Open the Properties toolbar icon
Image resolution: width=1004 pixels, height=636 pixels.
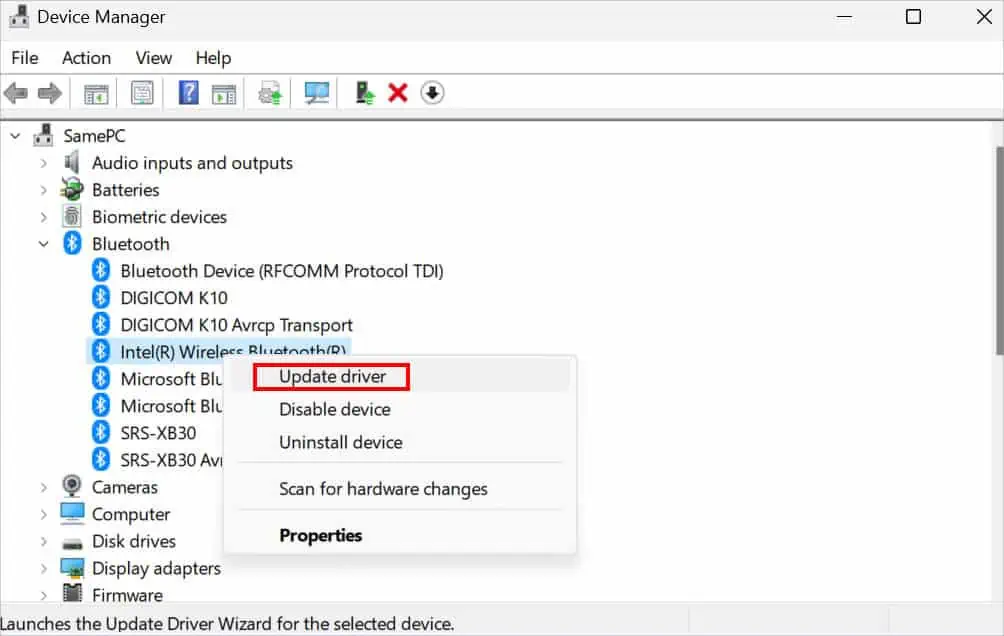(141, 92)
